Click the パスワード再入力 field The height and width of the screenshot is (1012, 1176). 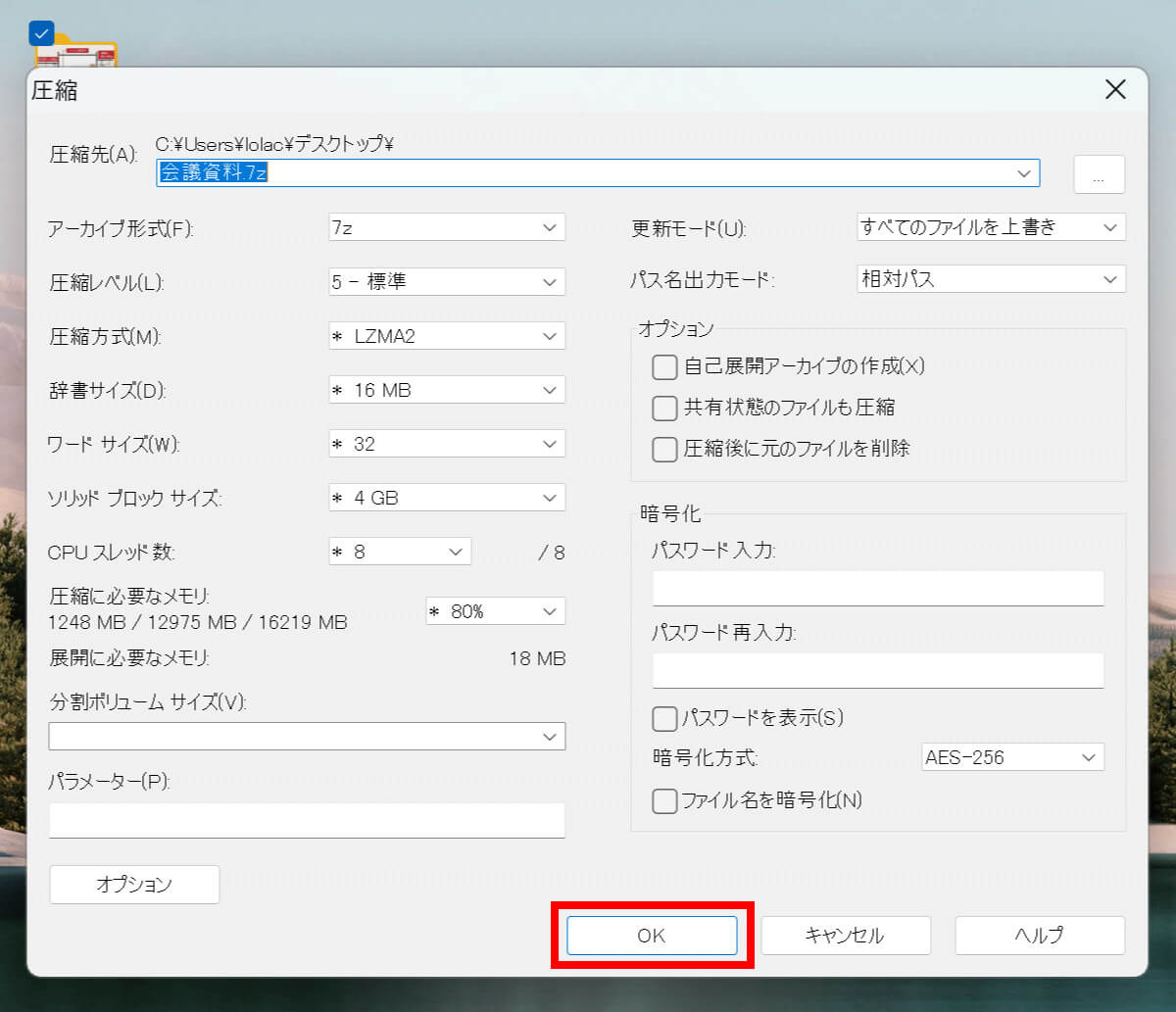click(x=878, y=670)
